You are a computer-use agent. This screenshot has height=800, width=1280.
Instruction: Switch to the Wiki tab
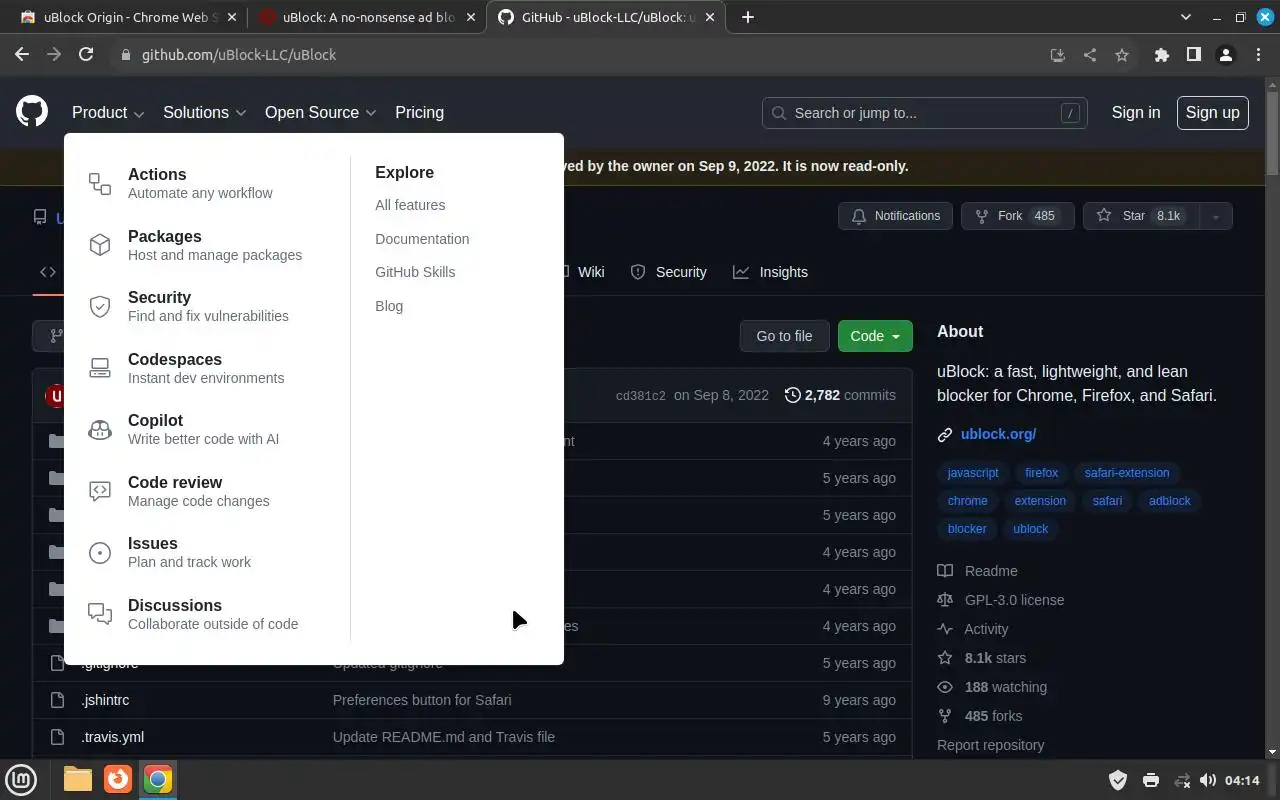click(591, 272)
